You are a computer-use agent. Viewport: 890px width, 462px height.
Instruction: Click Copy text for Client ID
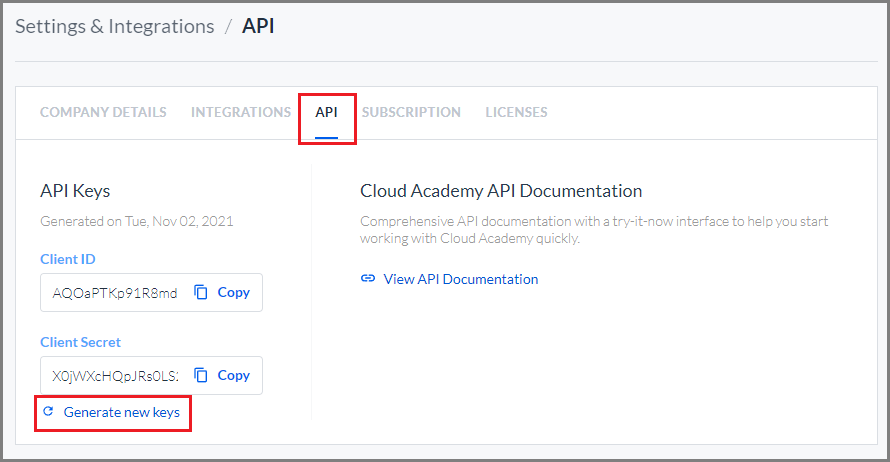234,292
